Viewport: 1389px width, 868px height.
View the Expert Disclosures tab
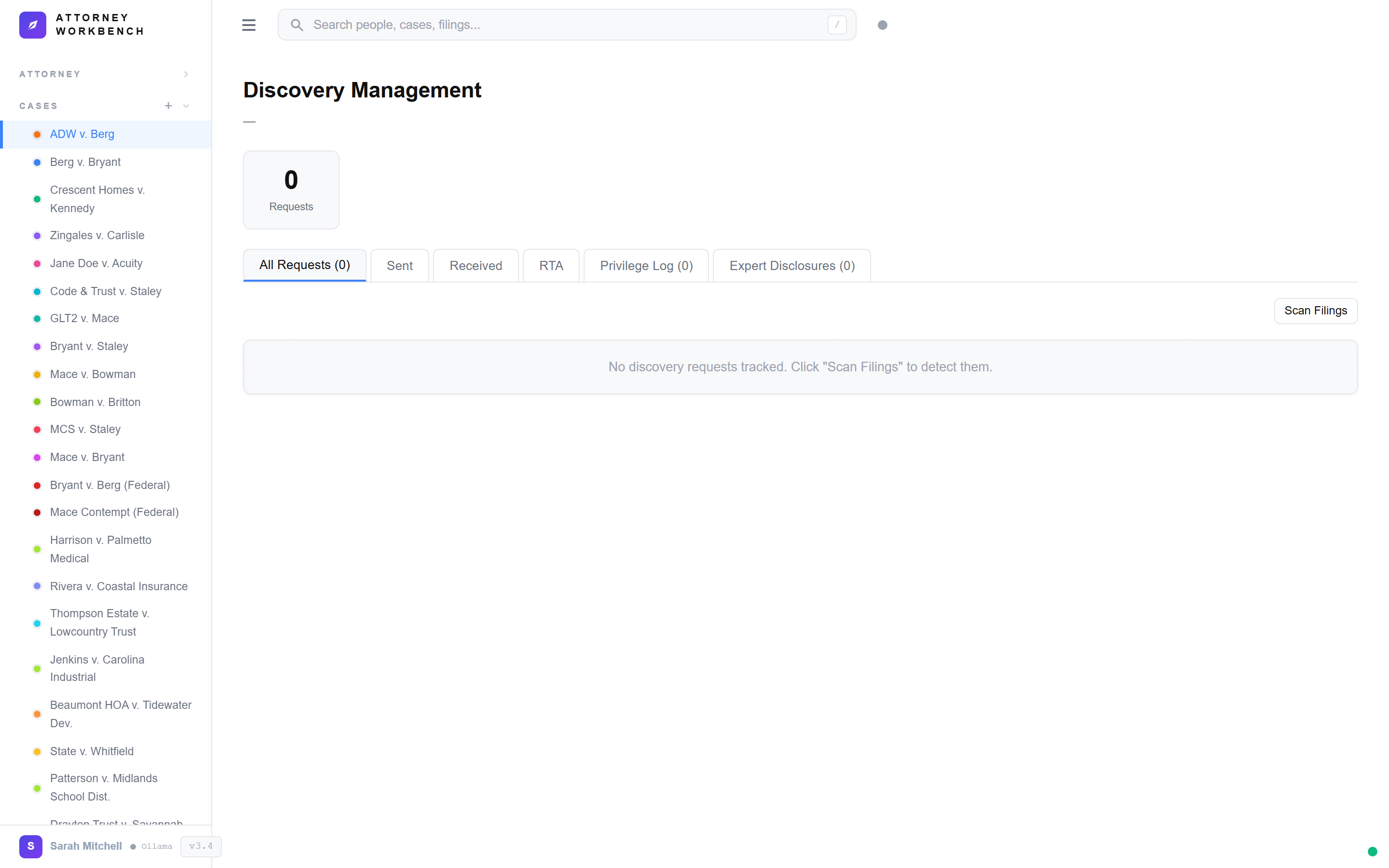click(x=791, y=265)
